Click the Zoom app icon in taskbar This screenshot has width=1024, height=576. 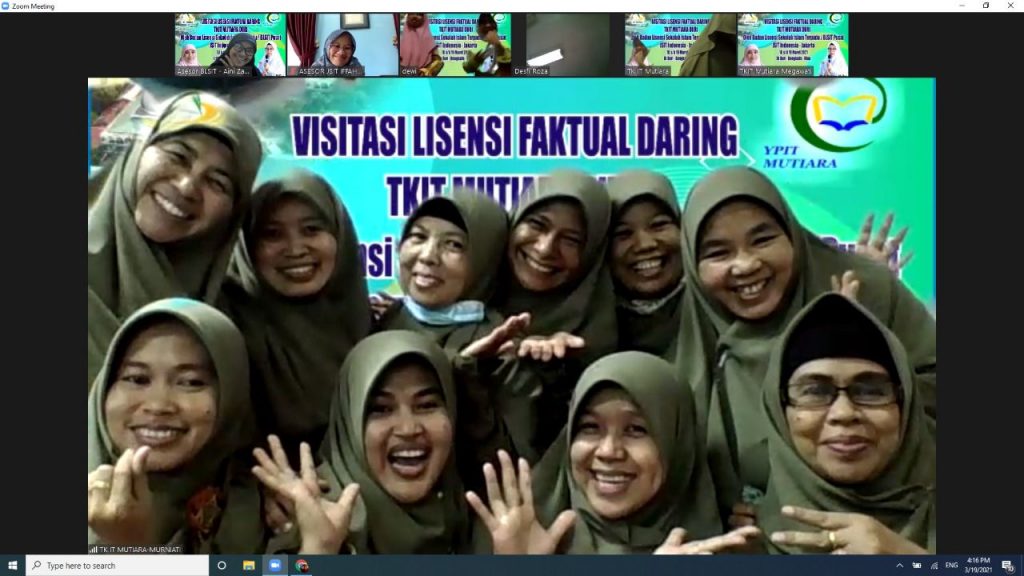pyautogui.click(x=275, y=565)
